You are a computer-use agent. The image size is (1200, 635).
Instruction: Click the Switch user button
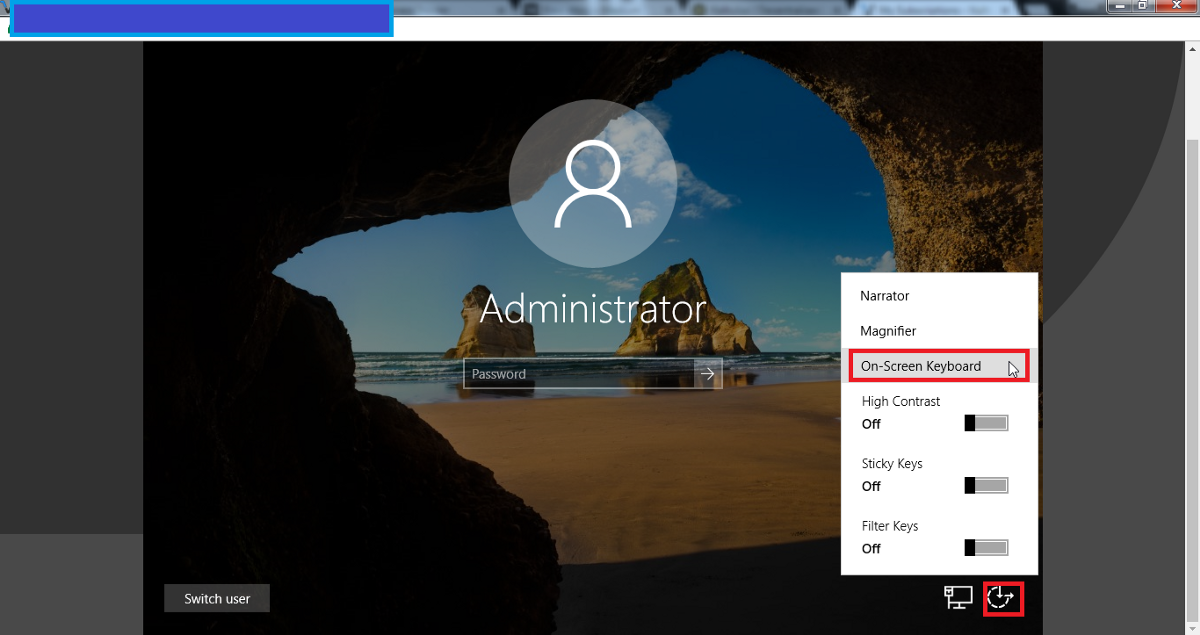pyautogui.click(x=217, y=599)
